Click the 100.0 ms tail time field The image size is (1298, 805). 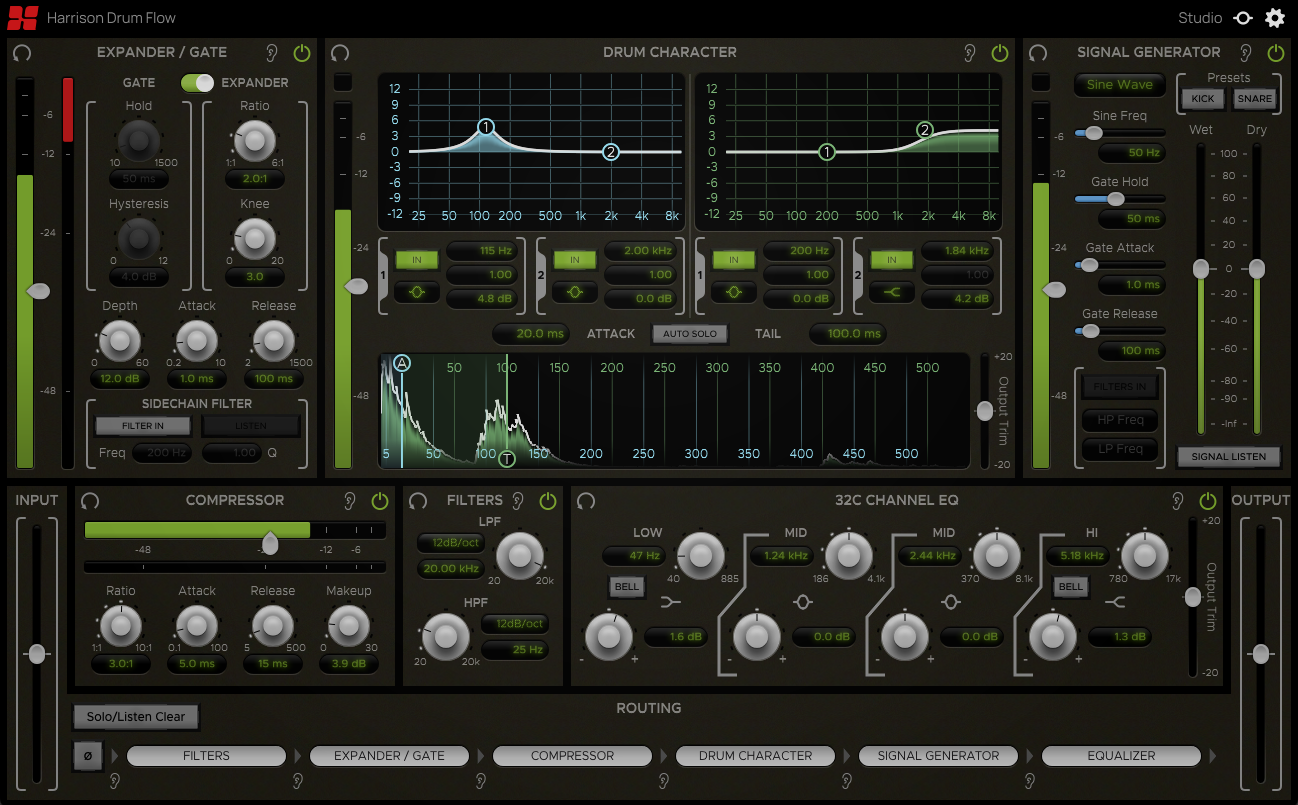click(848, 334)
